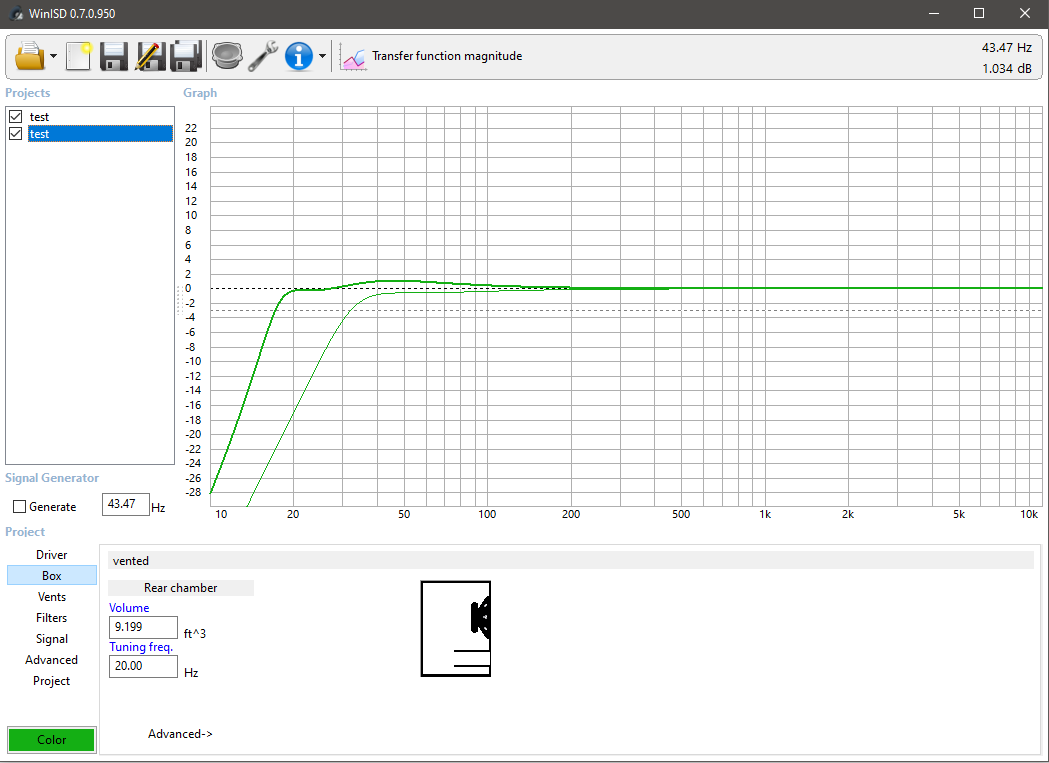Click the 43.47 Hz cursor readout

pos(1006,48)
